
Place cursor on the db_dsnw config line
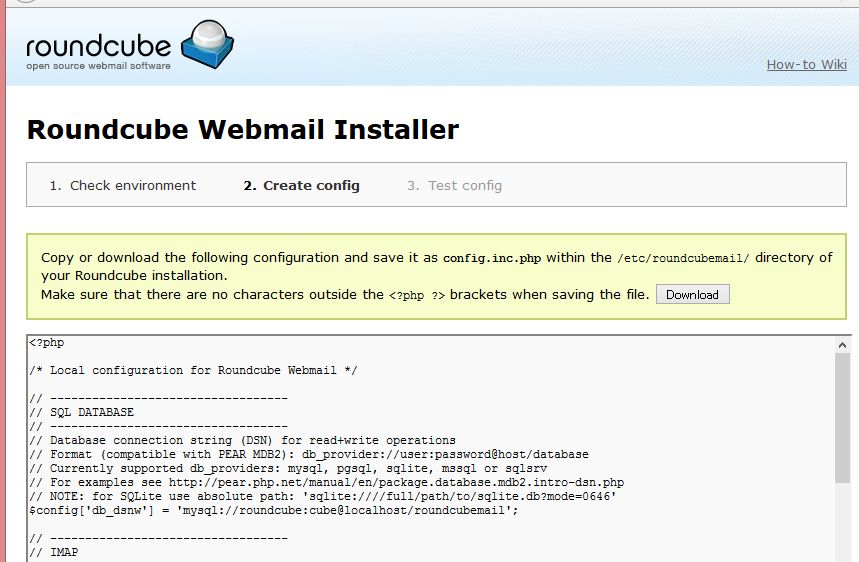click(273, 511)
